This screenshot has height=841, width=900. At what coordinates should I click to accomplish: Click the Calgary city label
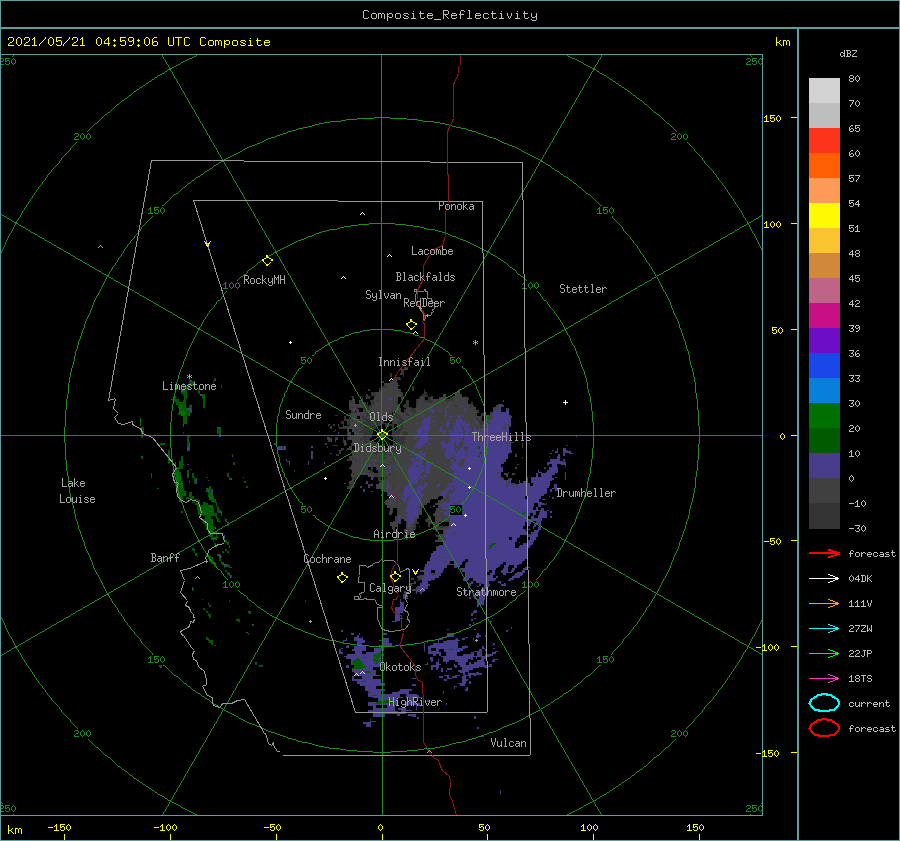[390, 588]
